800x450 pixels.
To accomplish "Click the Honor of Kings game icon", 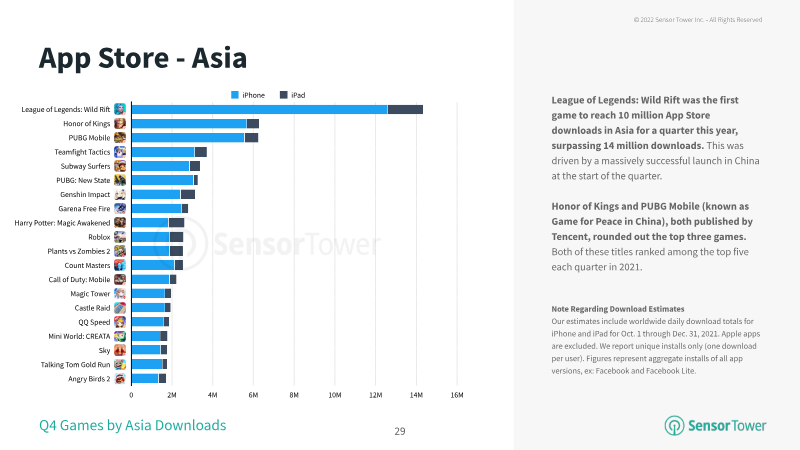I will (120, 123).
